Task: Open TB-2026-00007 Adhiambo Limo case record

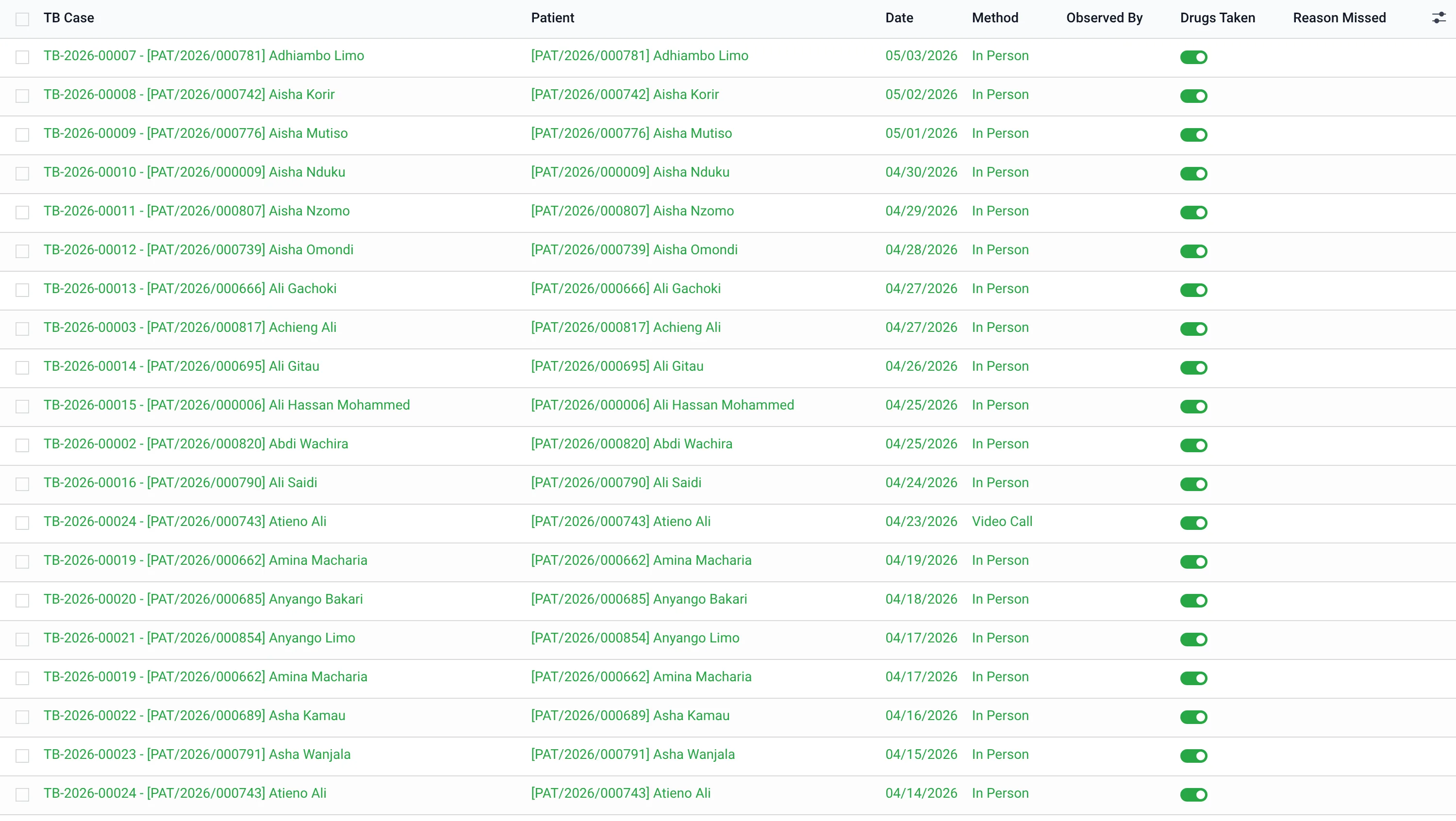Action: click(x=203, y=56)
